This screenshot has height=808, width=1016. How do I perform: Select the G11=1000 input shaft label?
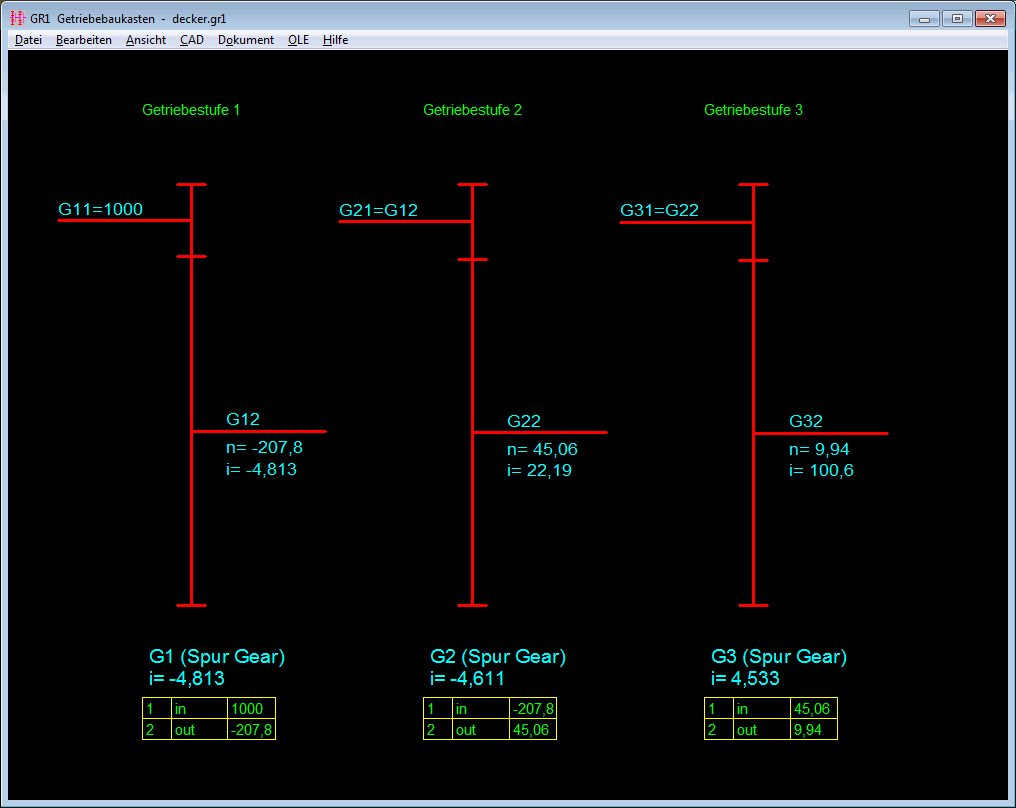point(100,209)
